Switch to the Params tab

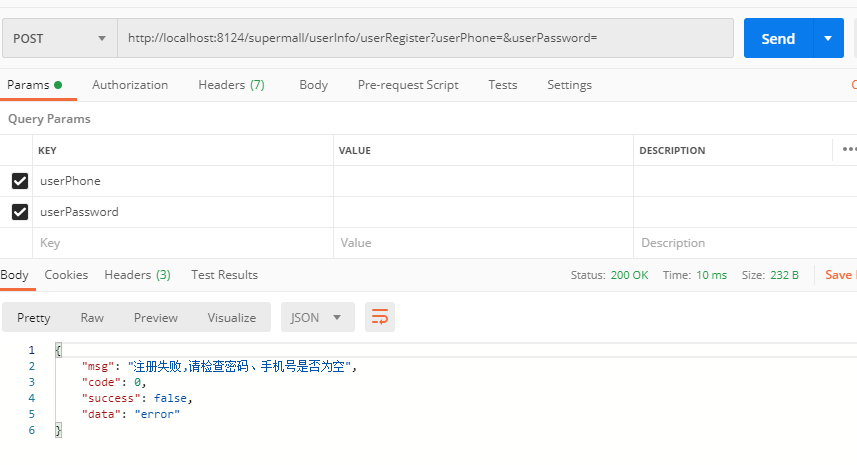pyautogui.click(x=34, y=85)
